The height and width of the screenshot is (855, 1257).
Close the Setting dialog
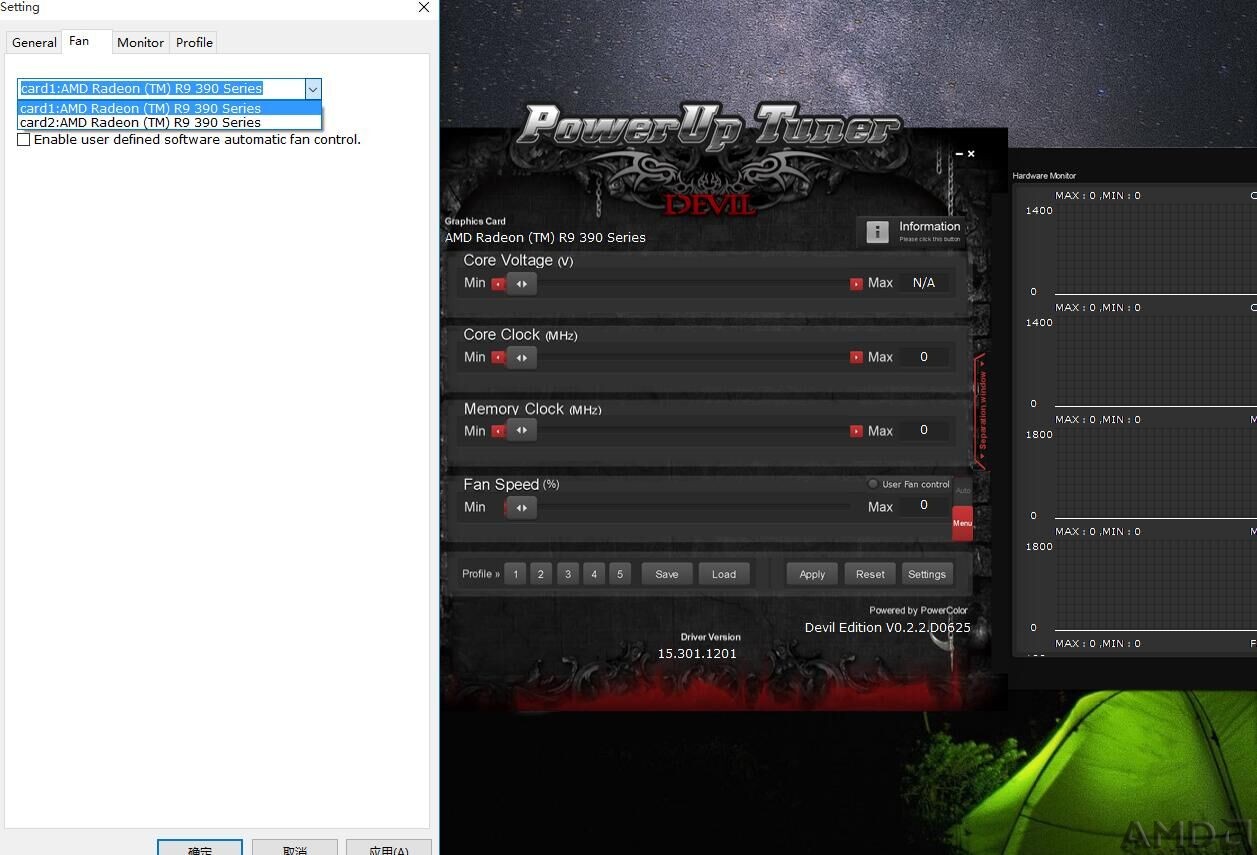(x=424, y=7)
